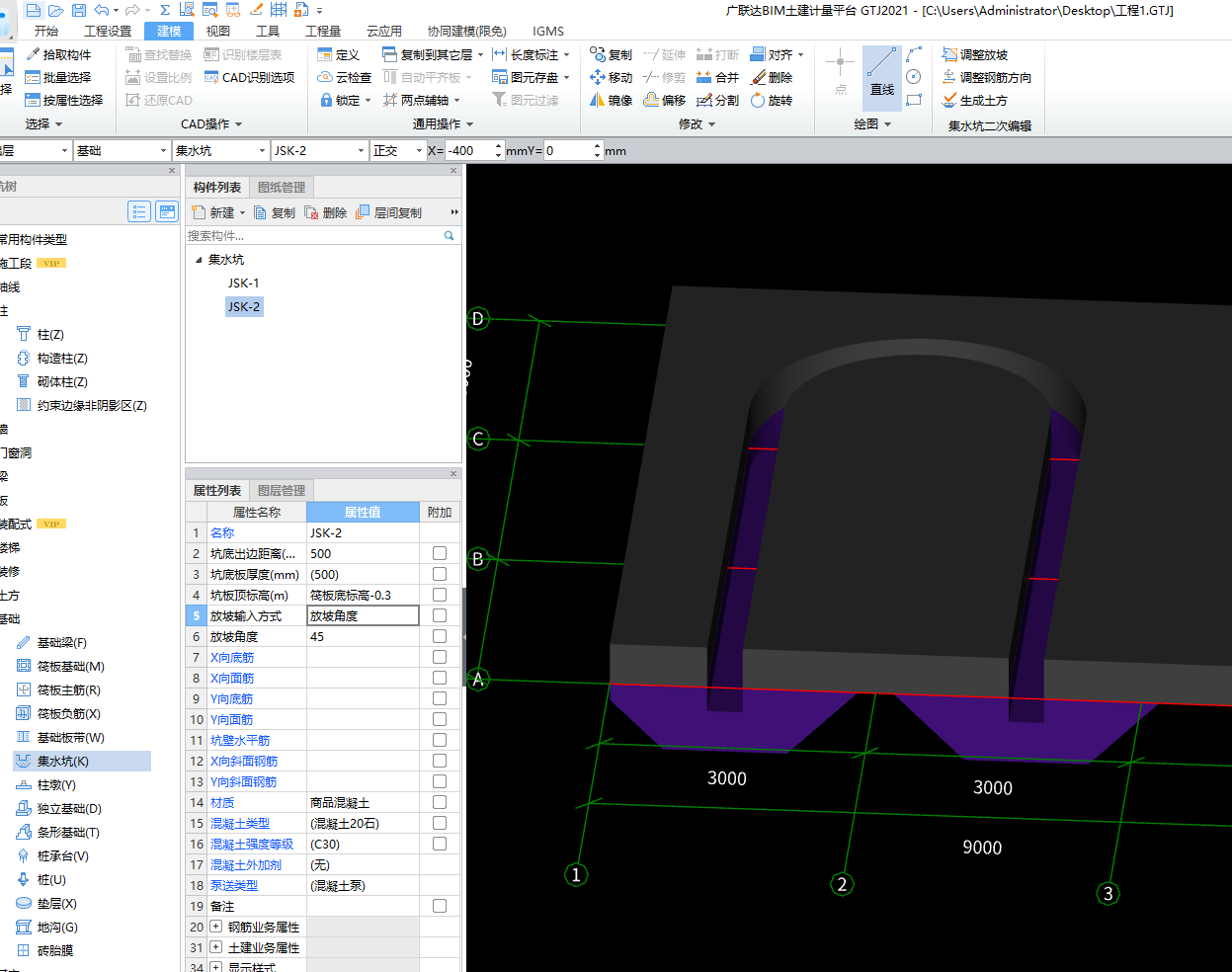Screen dimensions: 1232x972
Task: Click the X向底筋 property link
Action: coord(232,657)
